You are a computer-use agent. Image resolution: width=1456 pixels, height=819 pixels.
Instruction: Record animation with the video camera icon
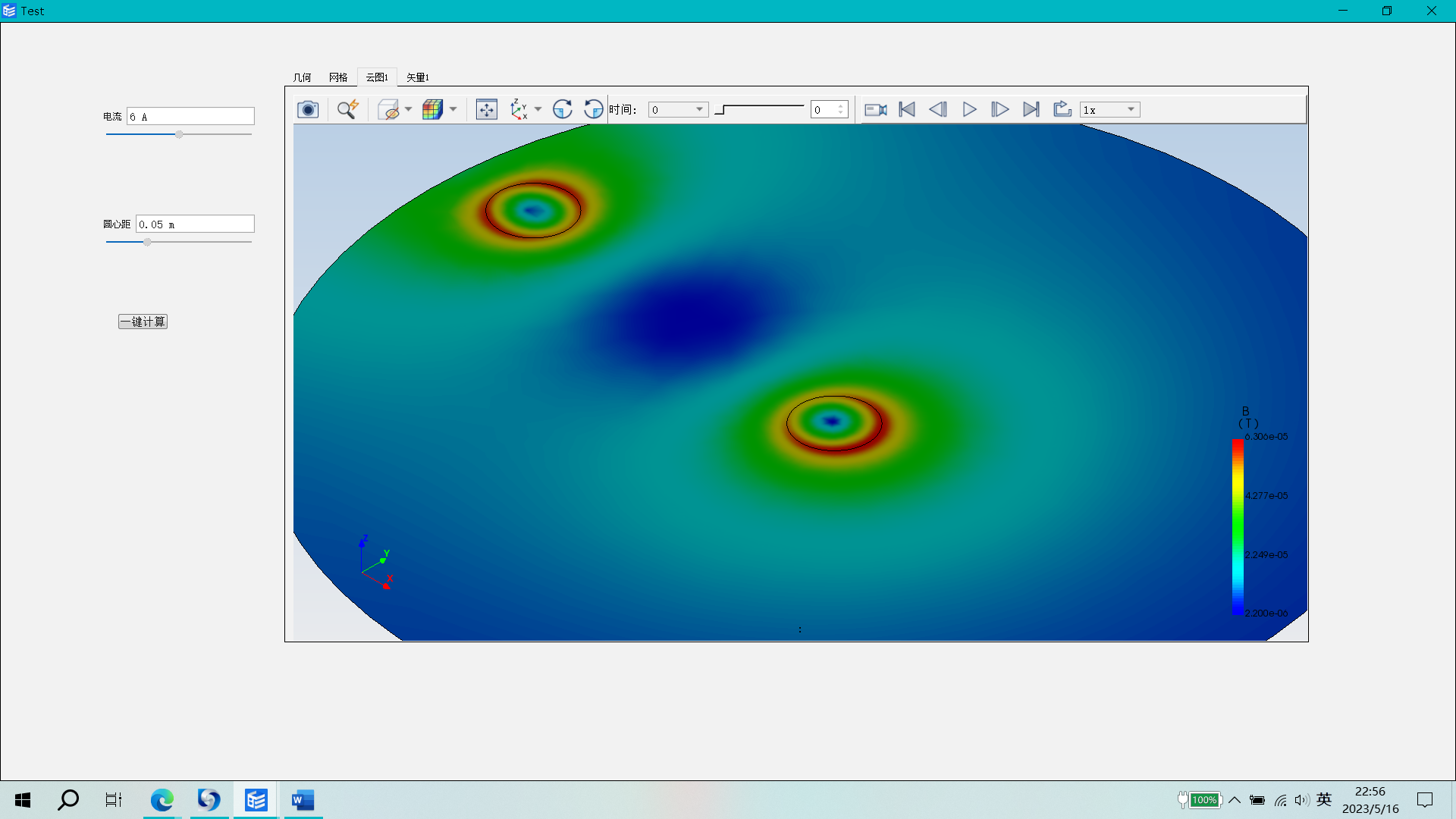pyautogui.click(x=876, y=109)
